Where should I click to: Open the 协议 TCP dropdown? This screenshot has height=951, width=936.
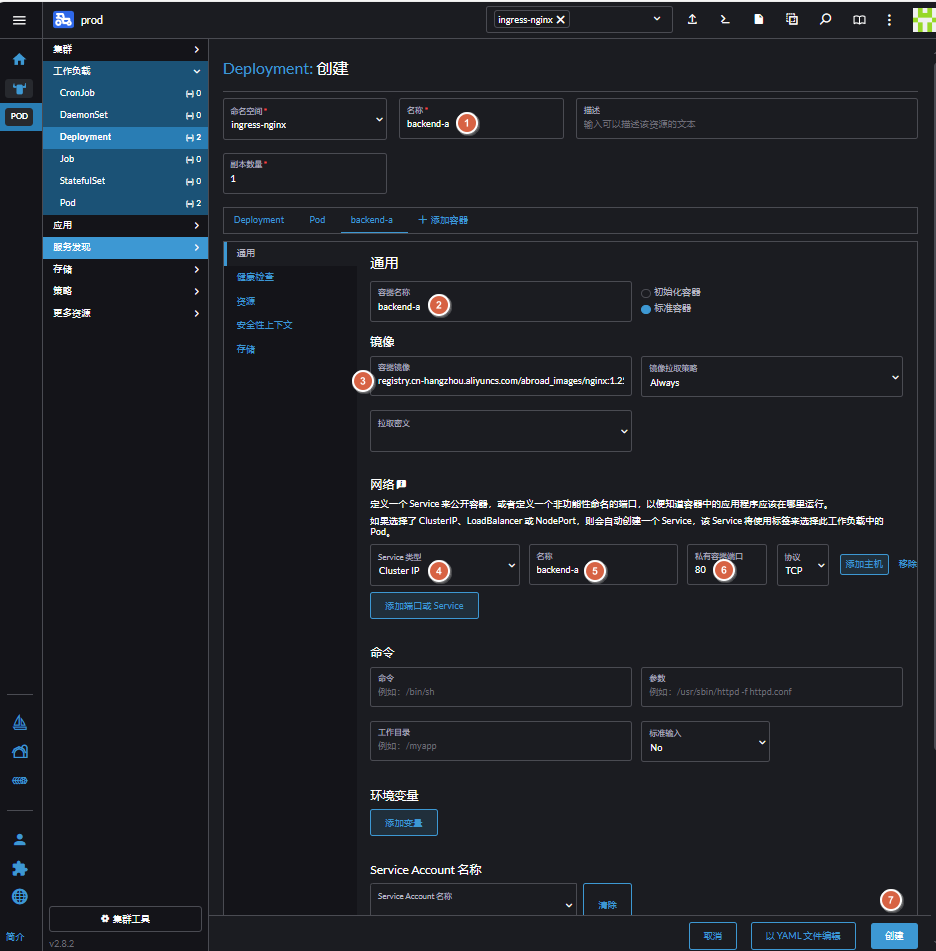point(802,565)
